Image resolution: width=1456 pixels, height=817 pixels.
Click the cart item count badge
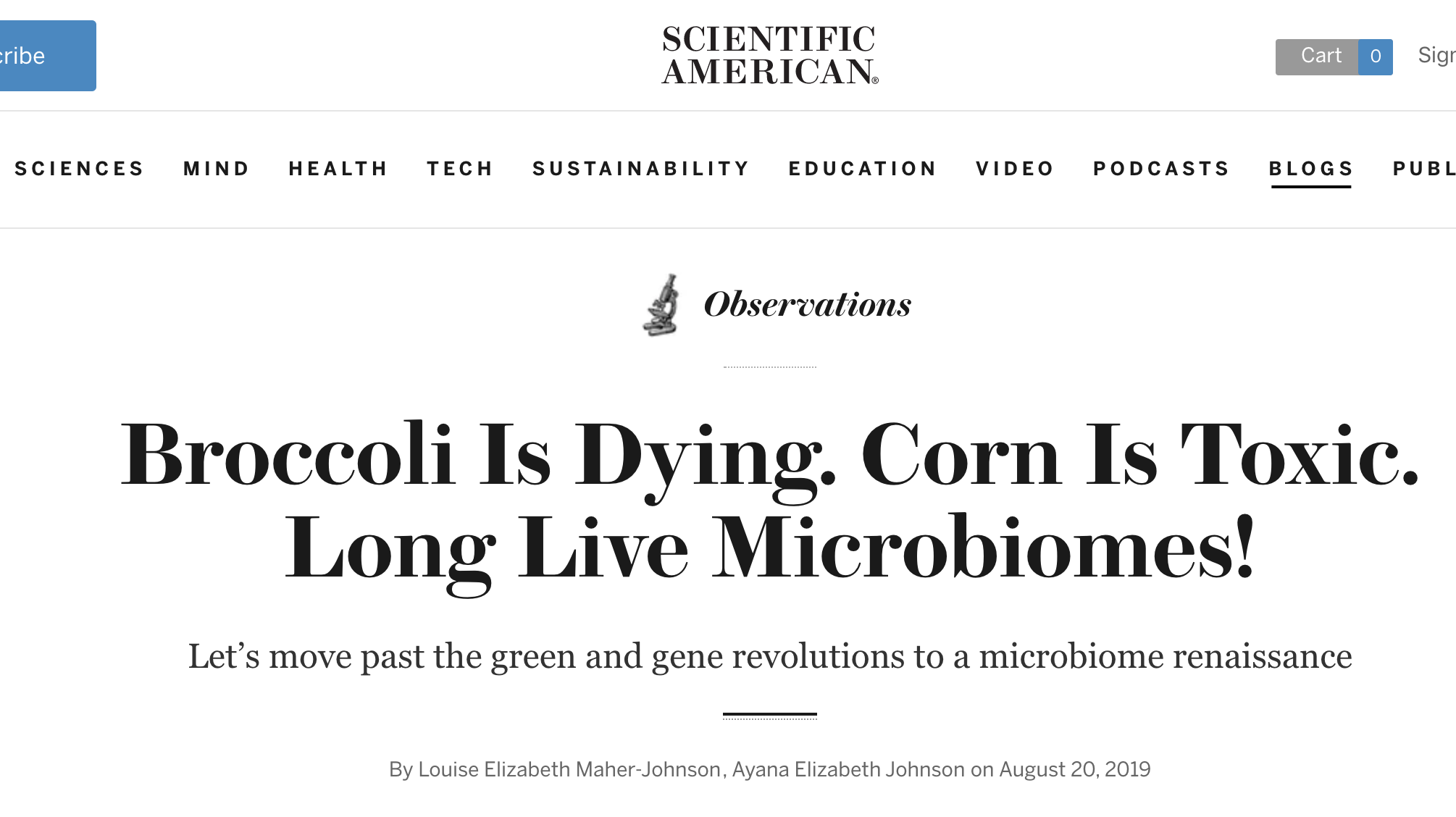1376,56
